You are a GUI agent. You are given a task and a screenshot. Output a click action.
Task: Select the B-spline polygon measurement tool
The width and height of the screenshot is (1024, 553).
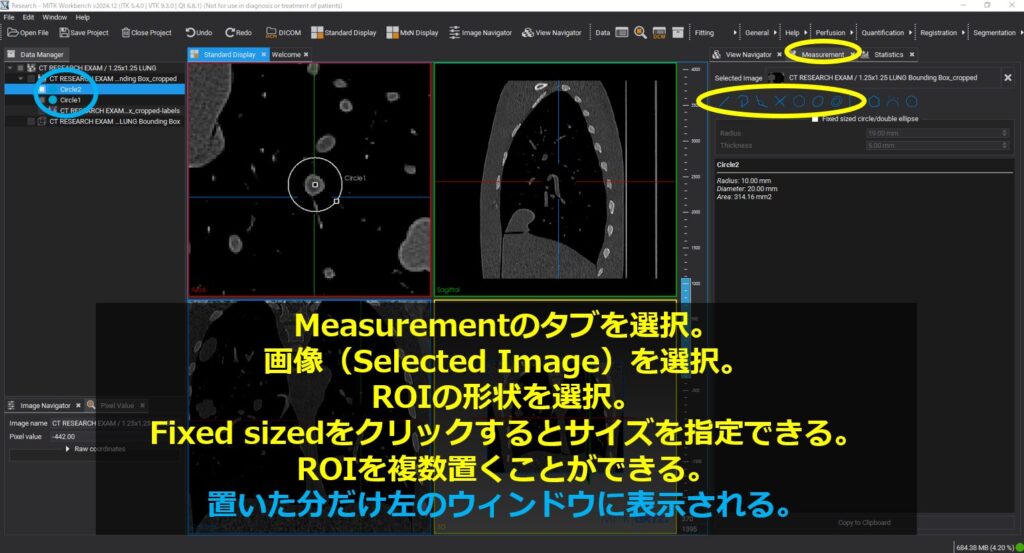893,101
